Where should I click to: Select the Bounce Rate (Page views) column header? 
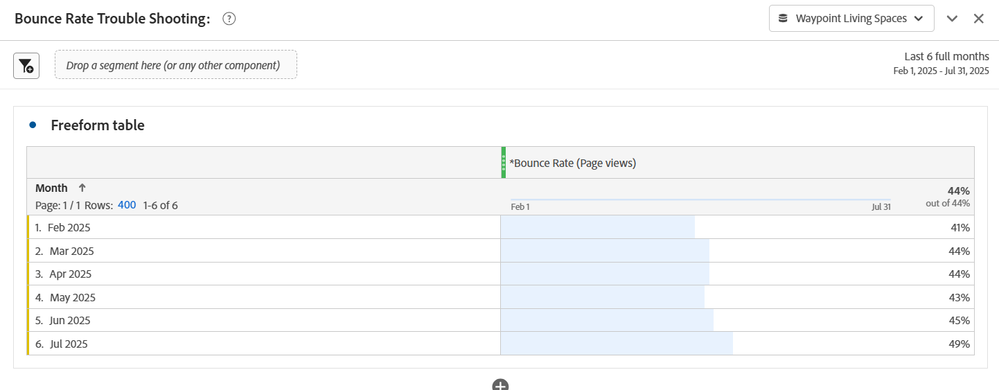573,163
